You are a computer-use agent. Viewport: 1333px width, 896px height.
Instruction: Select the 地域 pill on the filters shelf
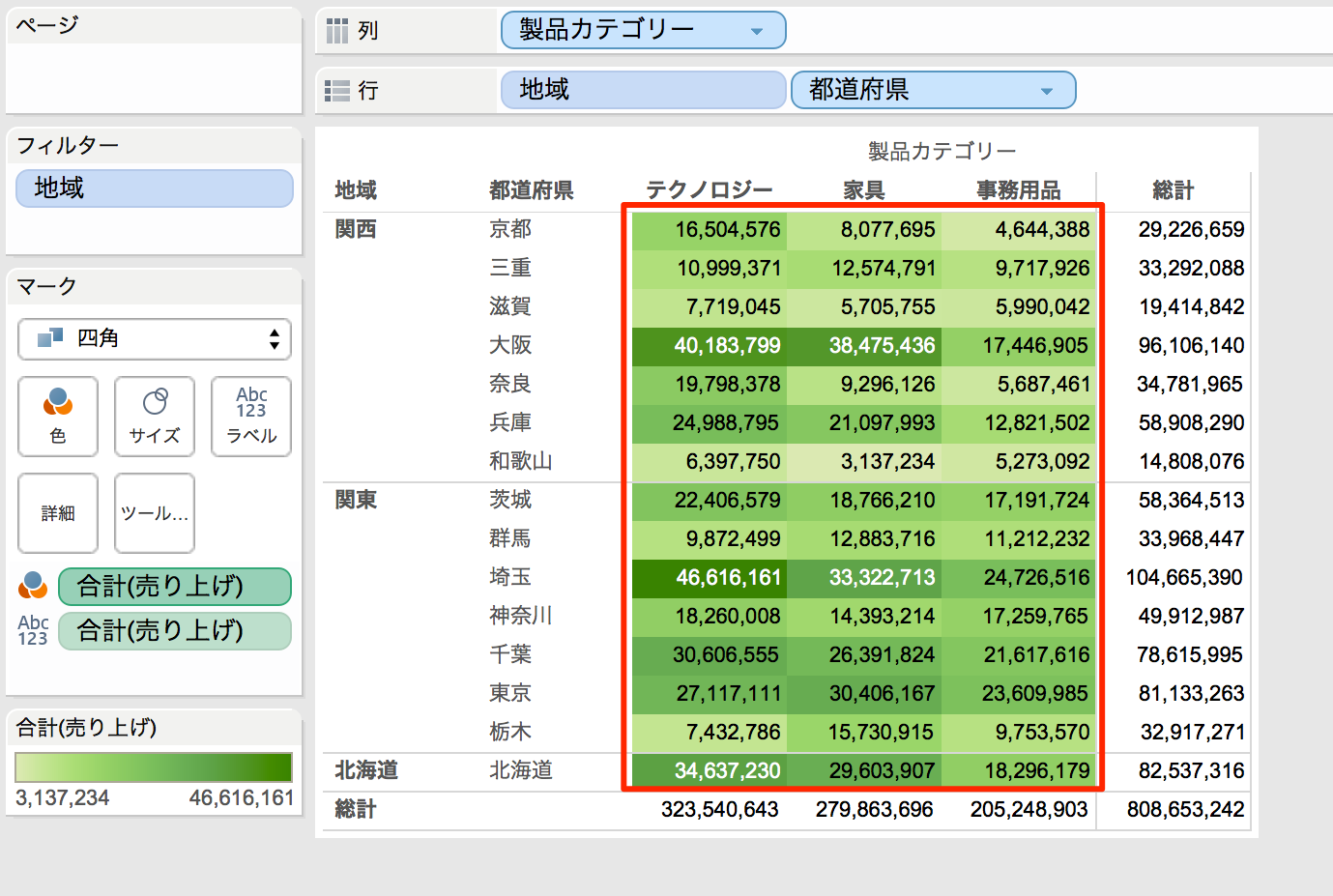pyautogui.click(x=154, y=188)
